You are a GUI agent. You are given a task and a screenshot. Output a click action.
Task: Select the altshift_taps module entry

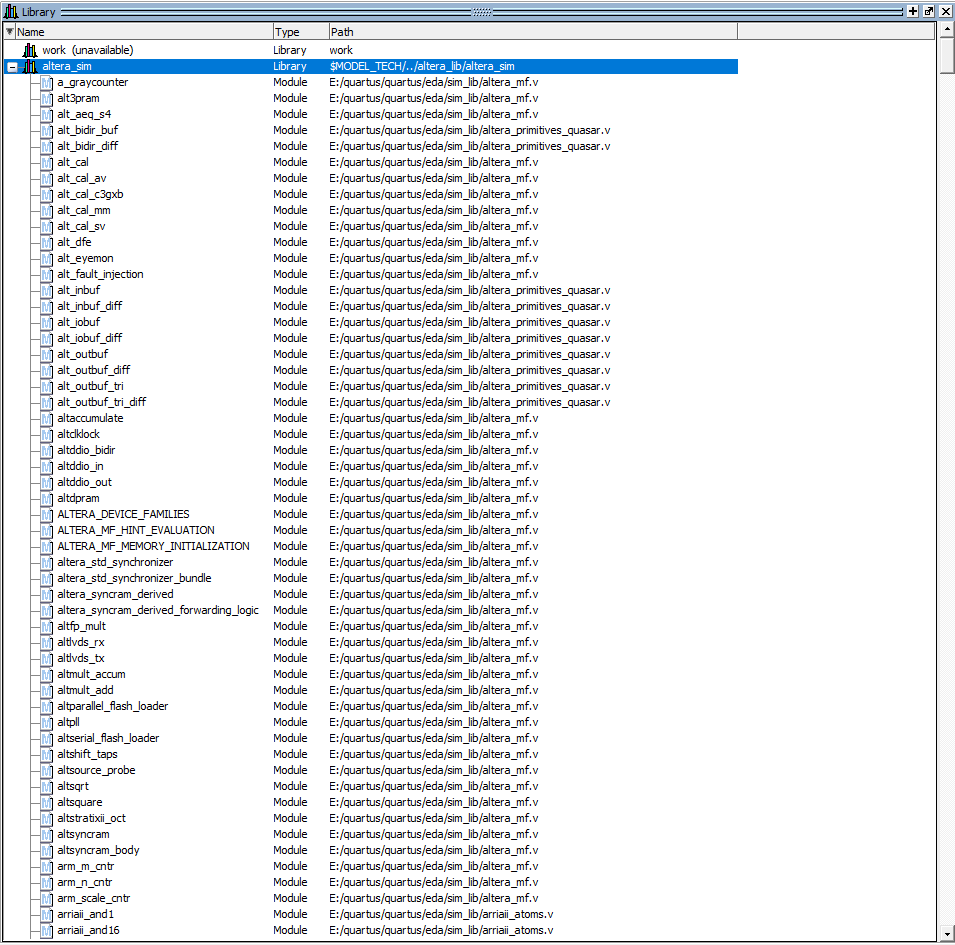click(x=88, y=754)
